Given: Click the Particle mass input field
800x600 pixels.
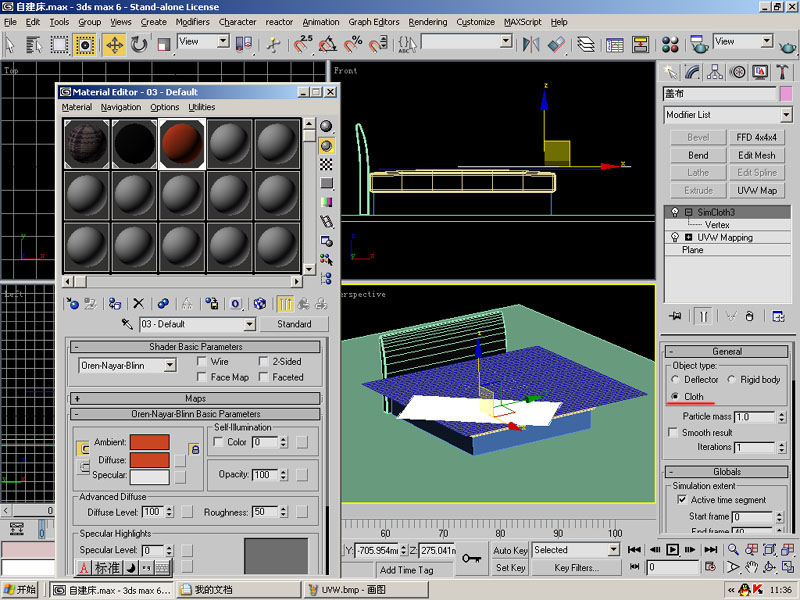Looking at the screenshot, I should pyautogui.click(x=755, y=417).
